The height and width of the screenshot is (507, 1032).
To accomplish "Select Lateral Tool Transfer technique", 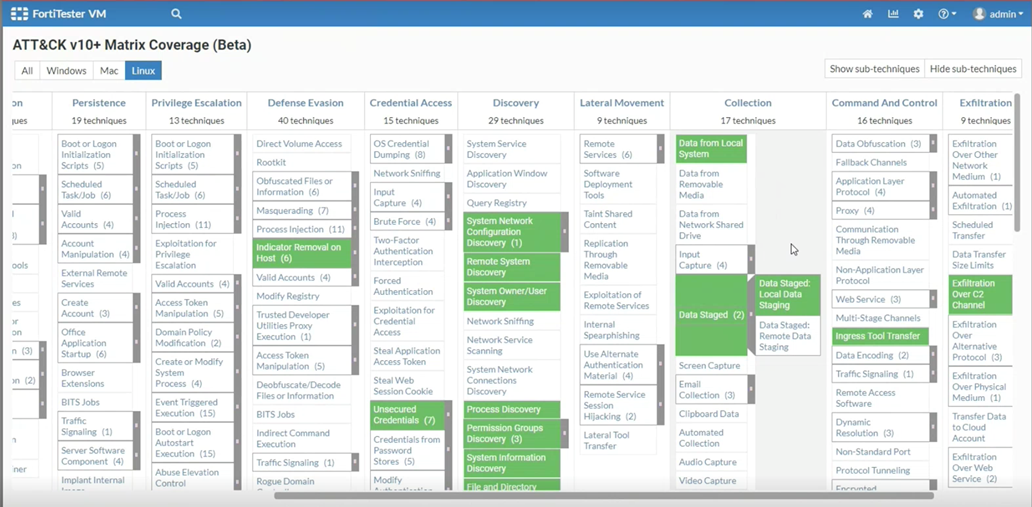I will pos(618,440).
